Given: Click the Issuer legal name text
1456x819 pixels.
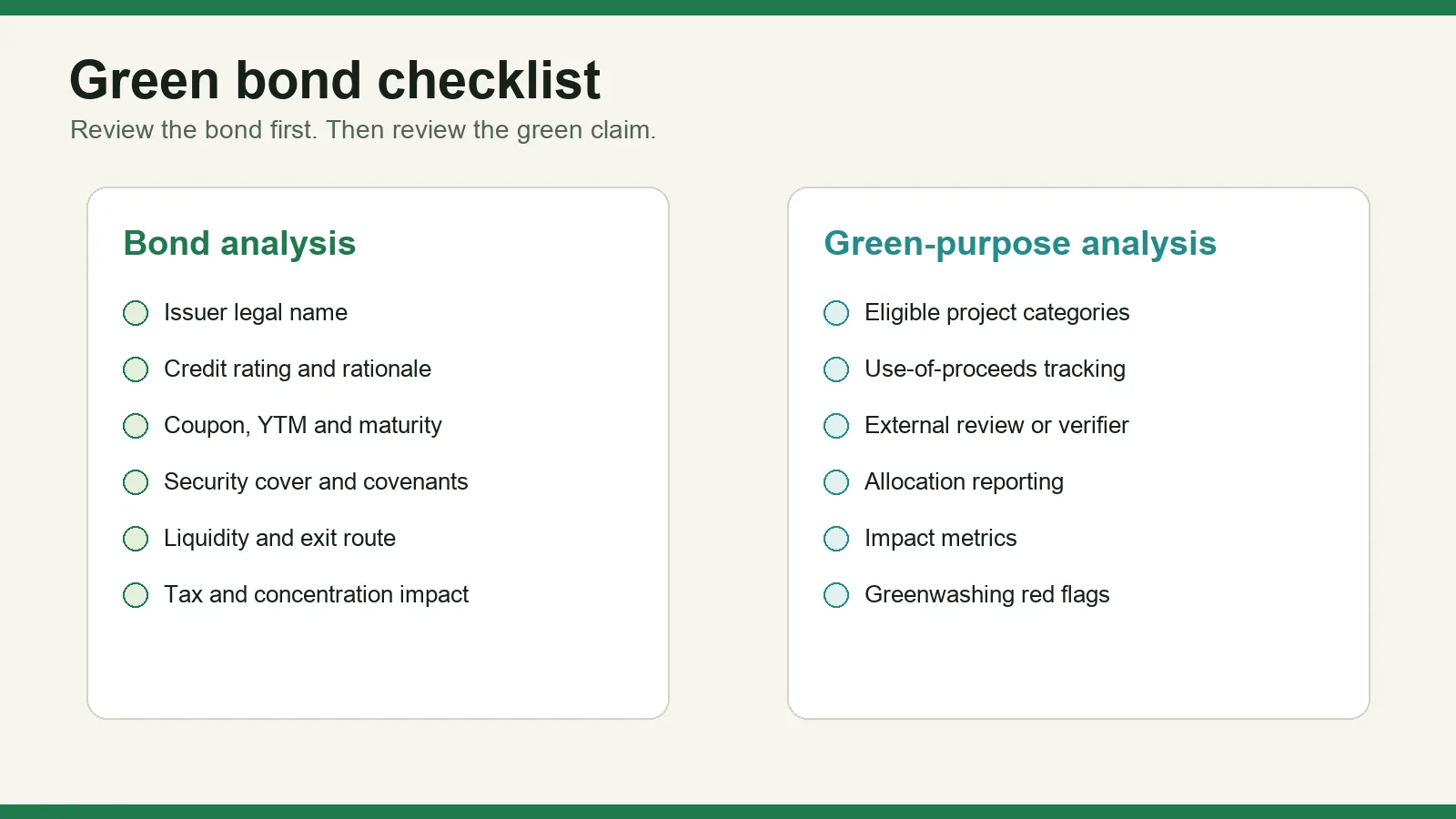Looking at the screenshot, I should (x=256, y=312).
